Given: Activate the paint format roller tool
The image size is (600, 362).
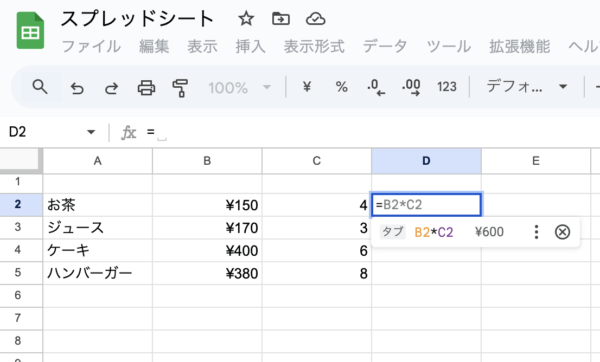Looking at the screenshot, I should (x=180, y=88).
